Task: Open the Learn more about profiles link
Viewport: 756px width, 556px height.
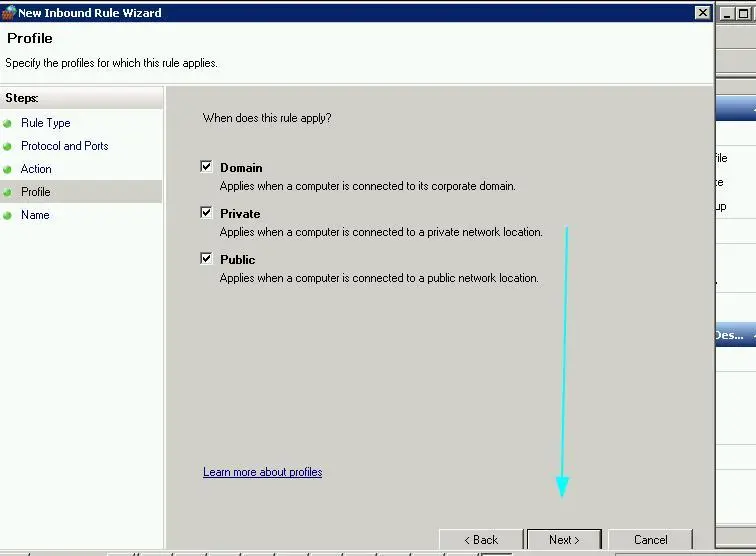Action: pos(262,472)
